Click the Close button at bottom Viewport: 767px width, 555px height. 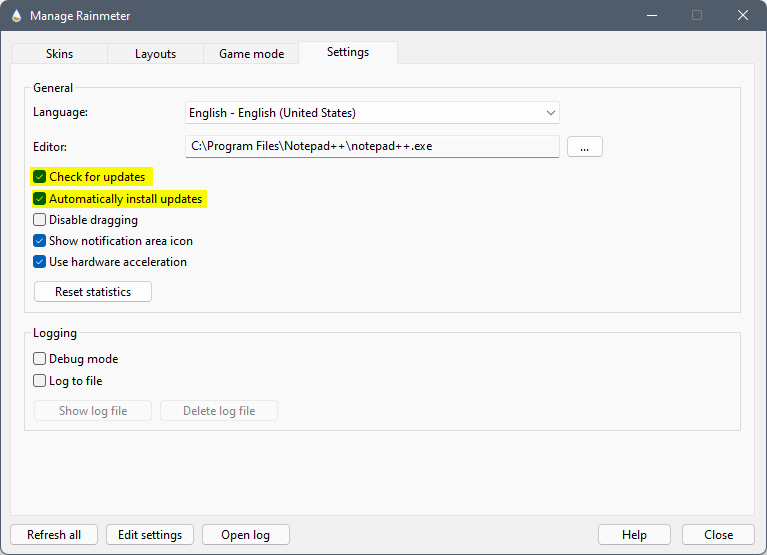tap(719, 535)
